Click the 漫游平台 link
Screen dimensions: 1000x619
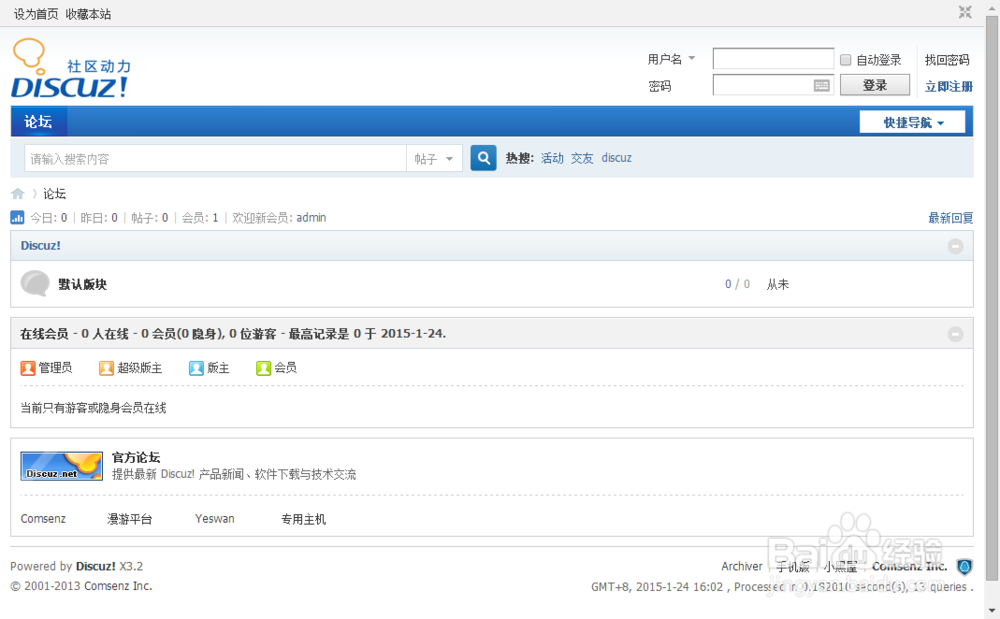coord(129,519)
